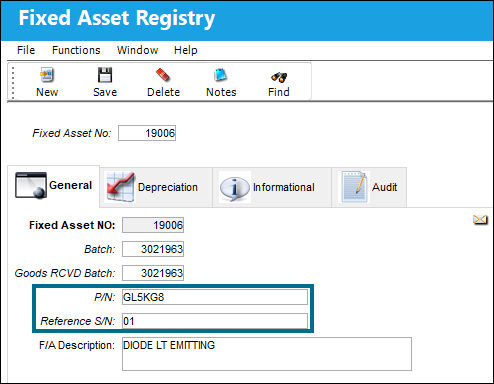Screen dimensions: 494x384
Task: Click the New record toolbar icon
Action: point(47,75)
